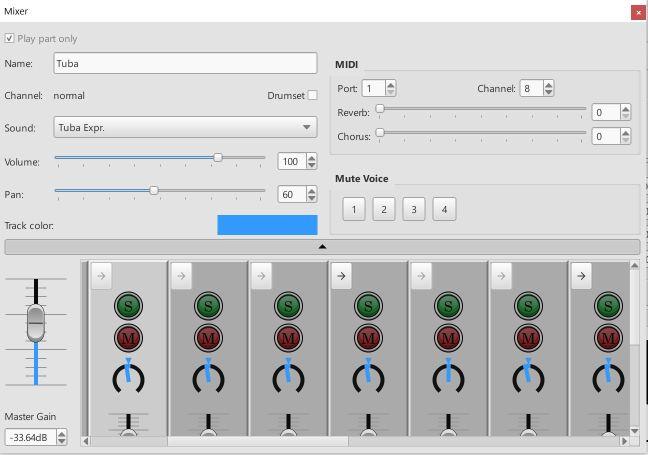Expand channels arrow on fourth strip

click(341, 276)
